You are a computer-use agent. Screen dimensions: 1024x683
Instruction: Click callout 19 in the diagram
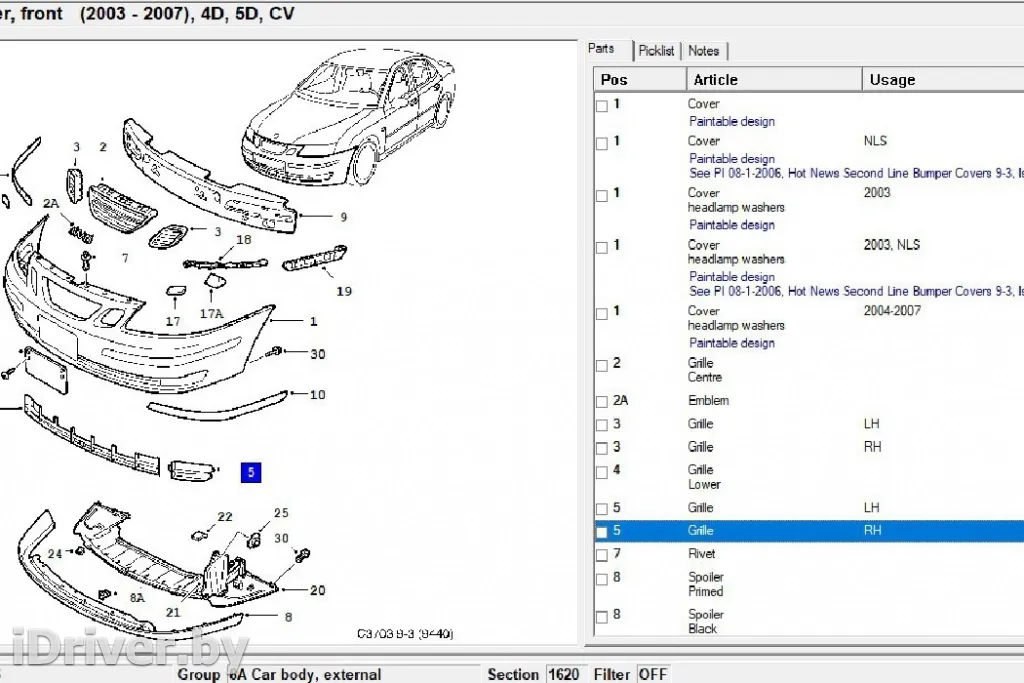(344, 291)
